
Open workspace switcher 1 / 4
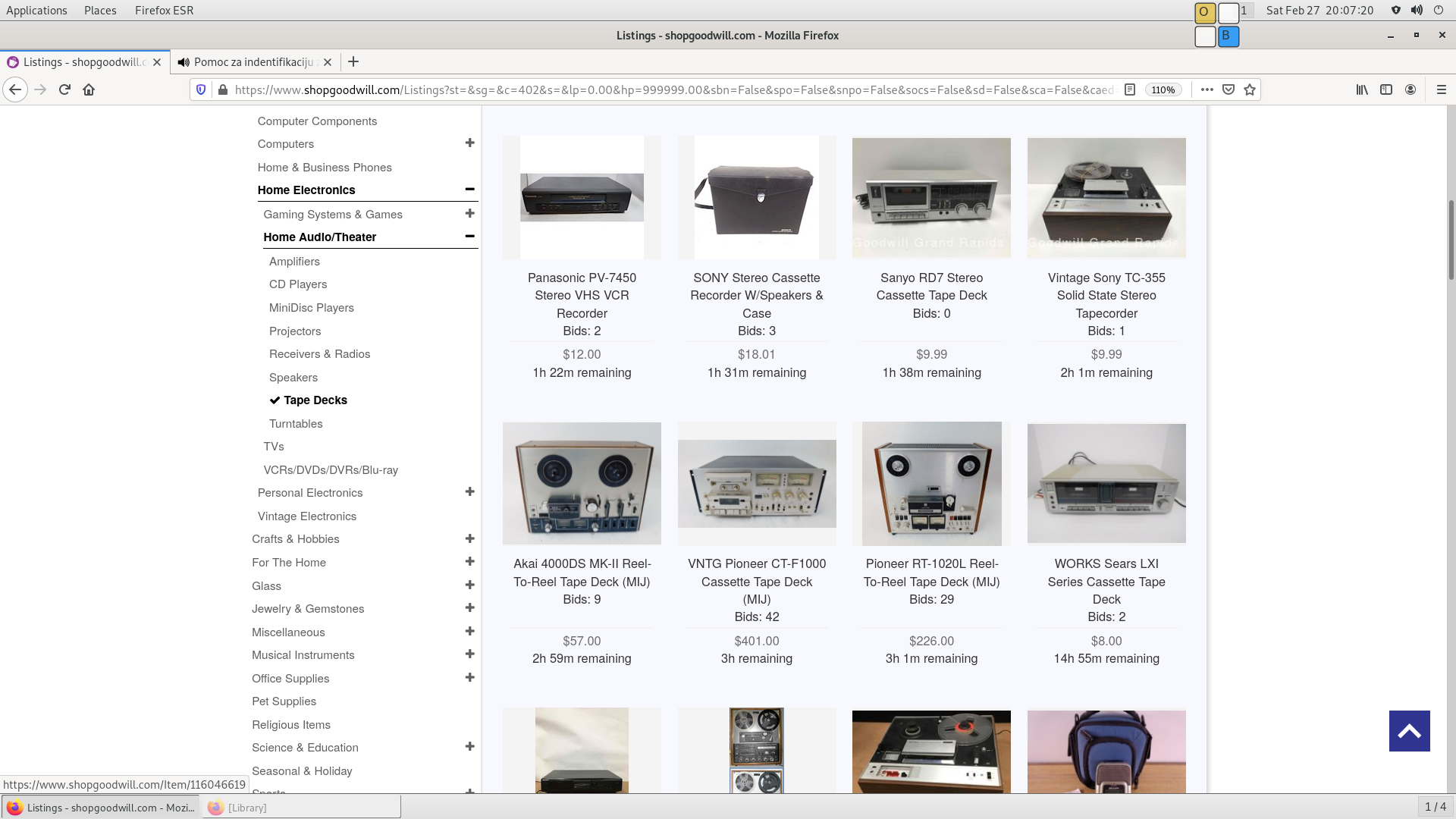[1435, 807]
